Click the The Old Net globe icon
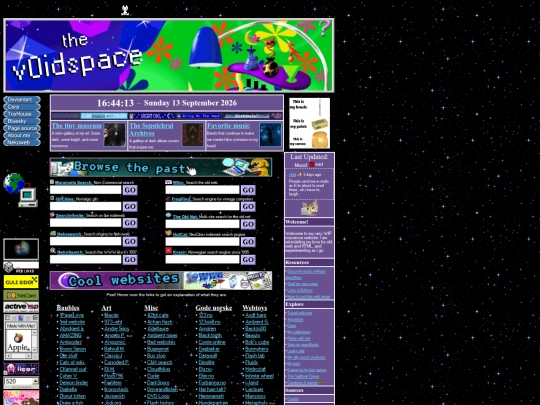 [168, 215]
